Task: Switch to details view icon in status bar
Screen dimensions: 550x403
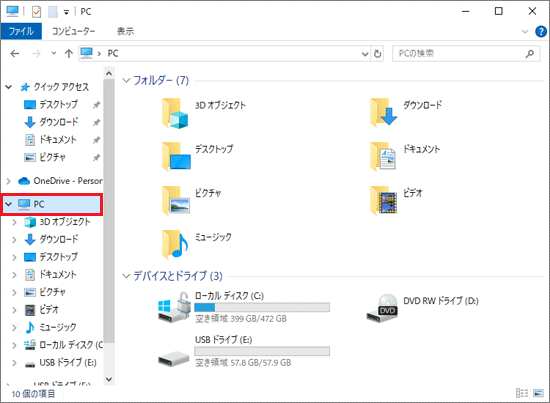Action: 522,393
